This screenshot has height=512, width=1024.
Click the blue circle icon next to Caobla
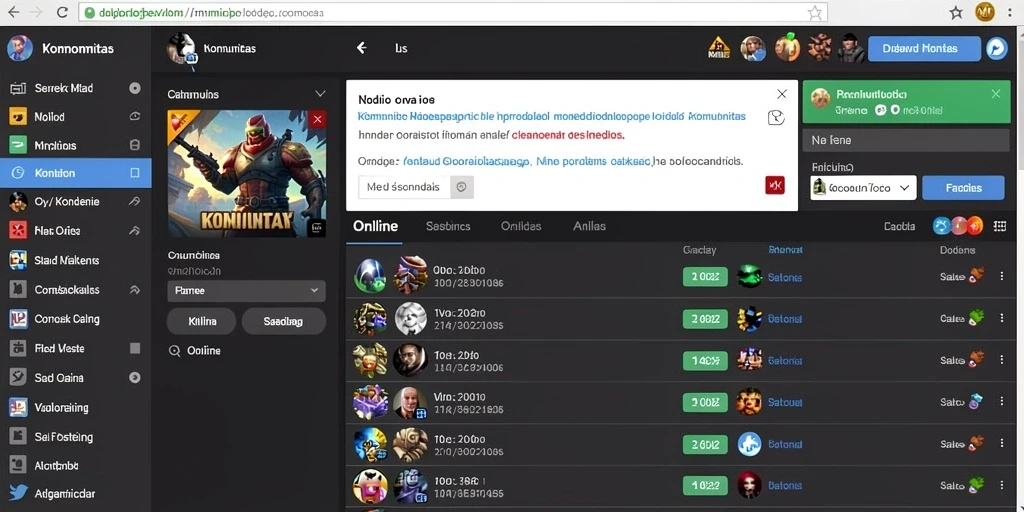pos(942,226)
